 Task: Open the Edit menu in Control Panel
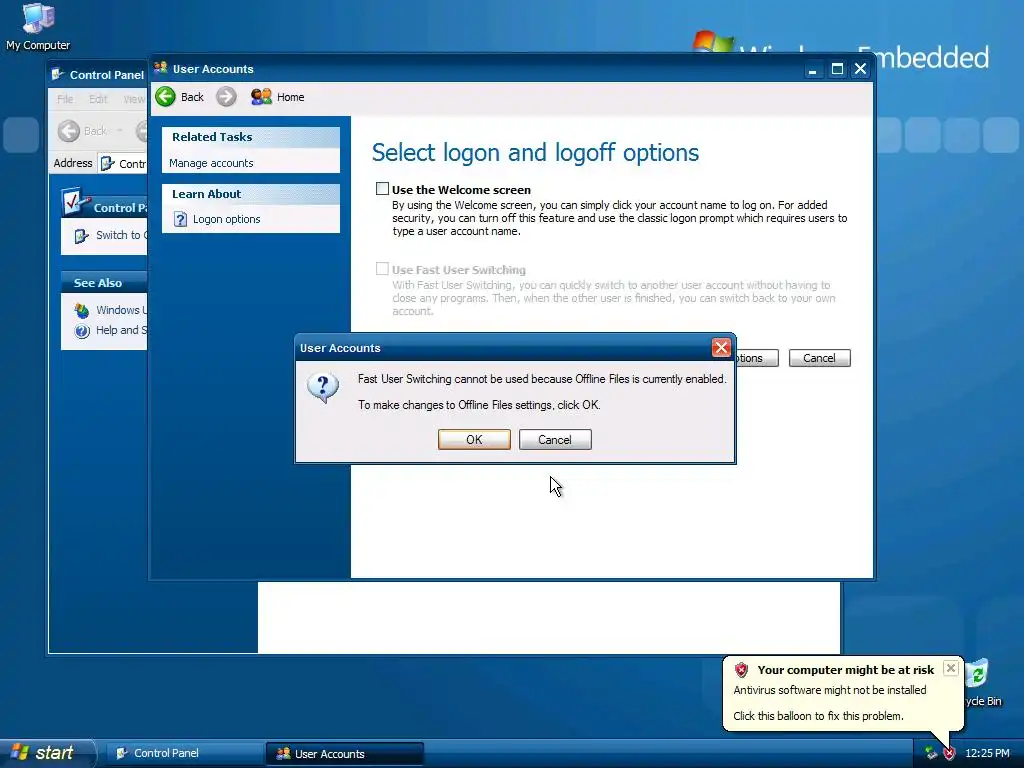click(98, 99)
